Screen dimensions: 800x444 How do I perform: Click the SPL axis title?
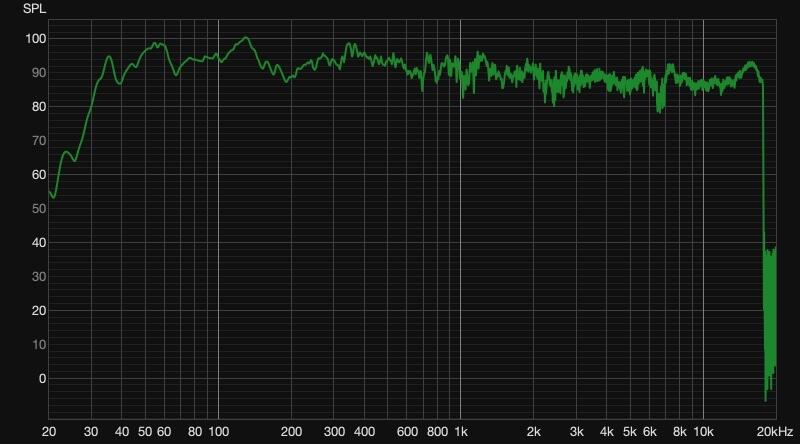[x=34, y=9]
